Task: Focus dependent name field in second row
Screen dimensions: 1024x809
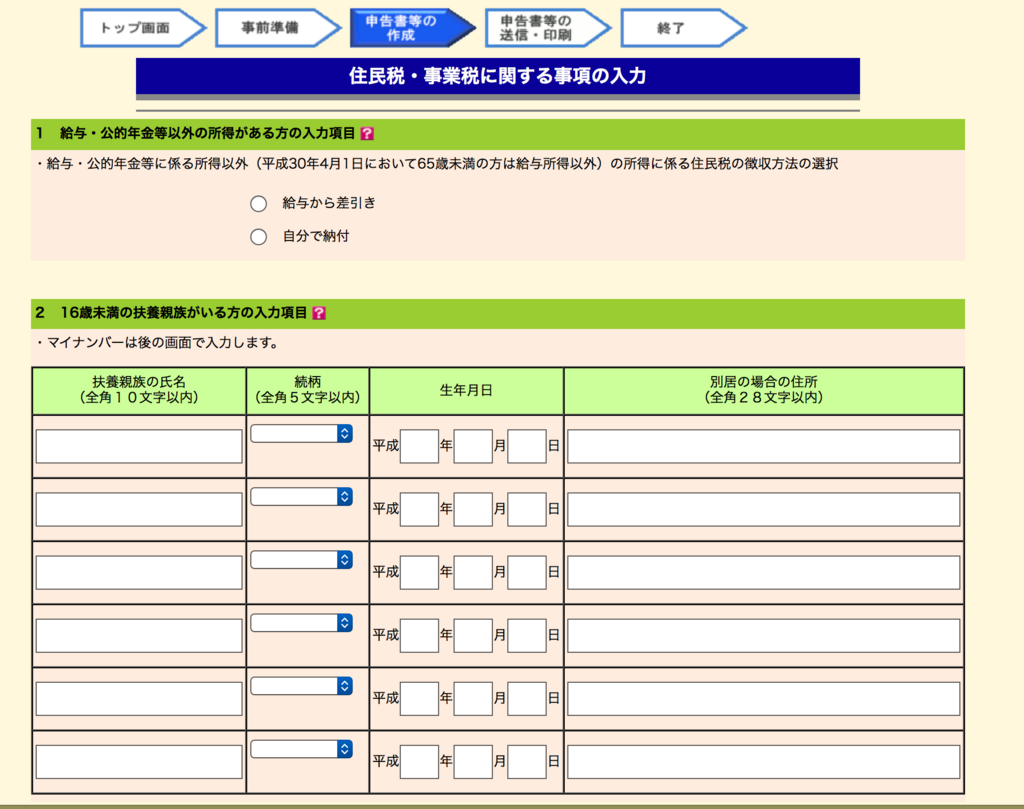Action: pyautogui.click(x=139, y=509)
